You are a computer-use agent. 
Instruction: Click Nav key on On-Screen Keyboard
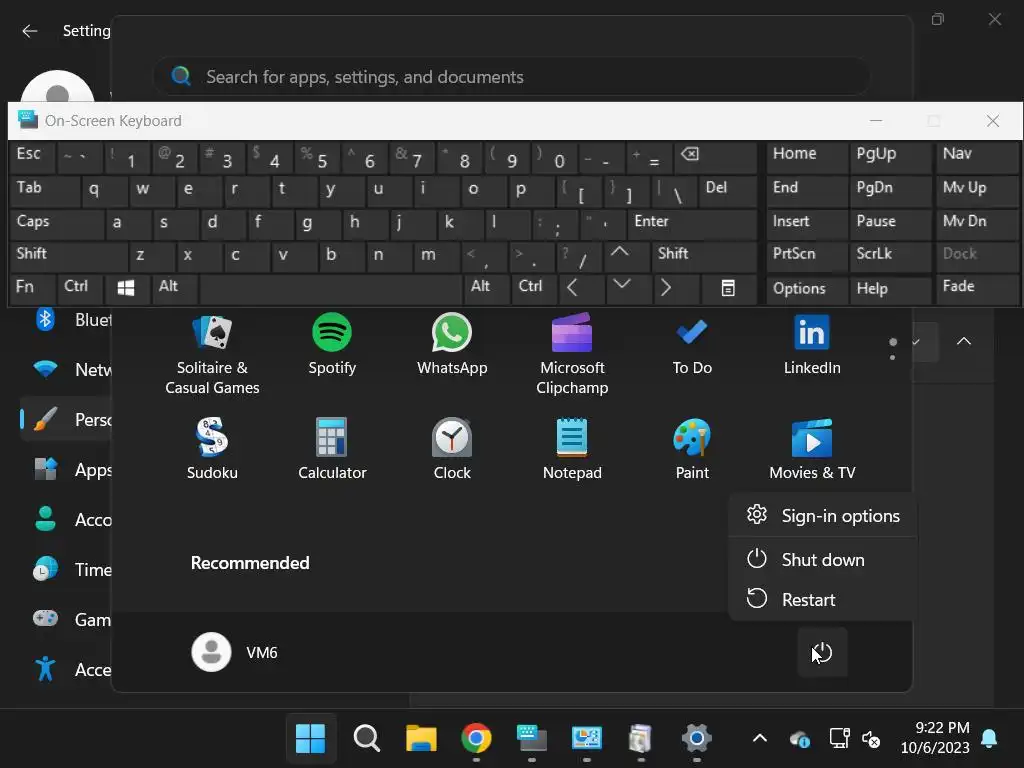click(x=977, y=157)
